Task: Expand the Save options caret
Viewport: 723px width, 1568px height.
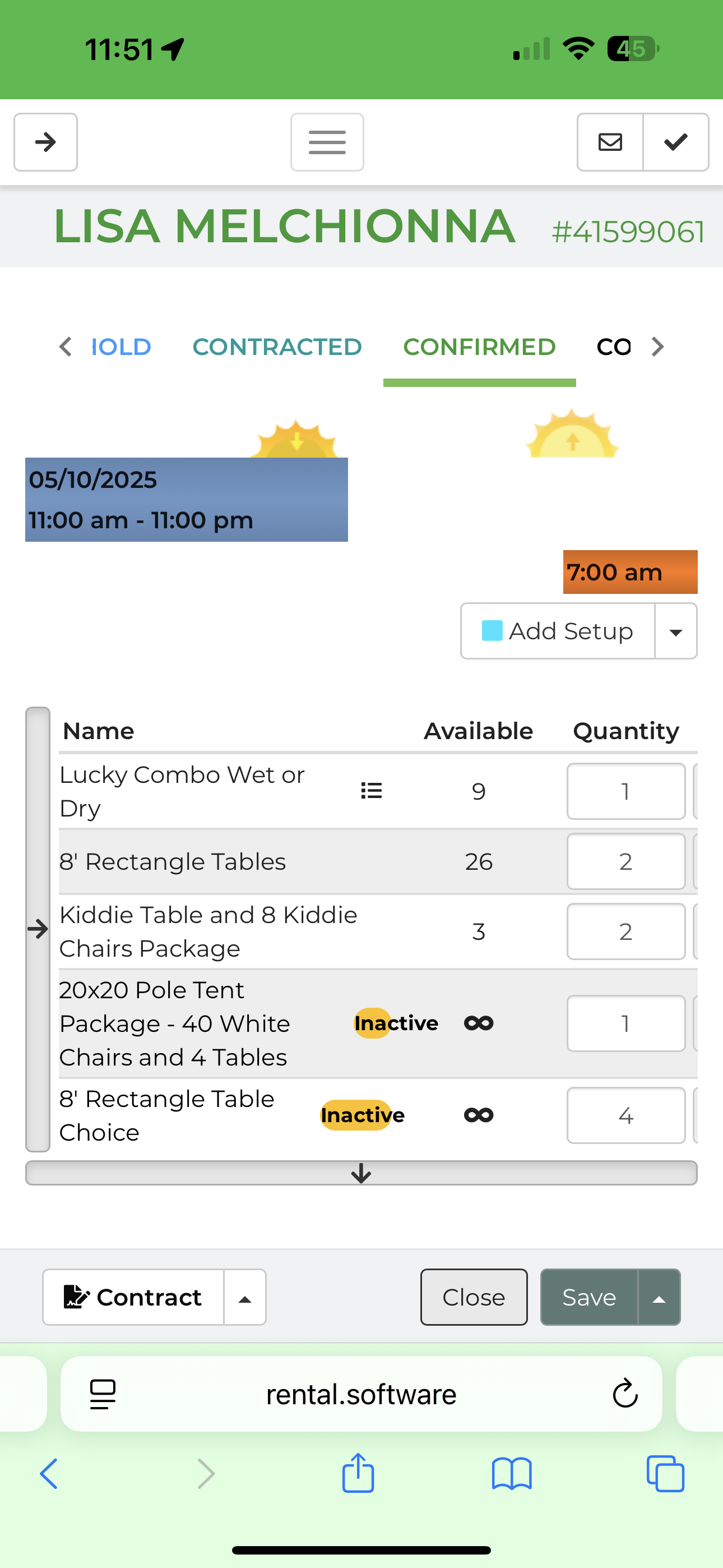Action: pyautogui.click(x=659, y=1297)
